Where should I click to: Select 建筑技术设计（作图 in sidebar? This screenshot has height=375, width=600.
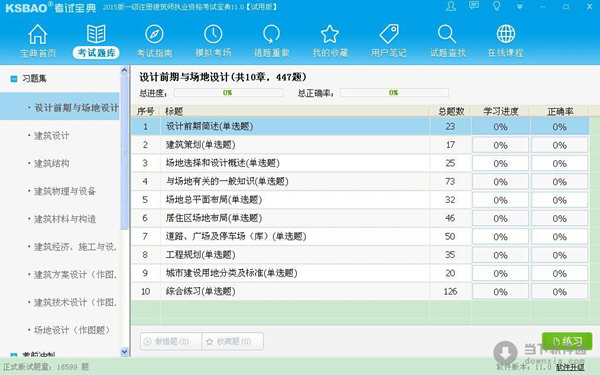click(75, 303)
